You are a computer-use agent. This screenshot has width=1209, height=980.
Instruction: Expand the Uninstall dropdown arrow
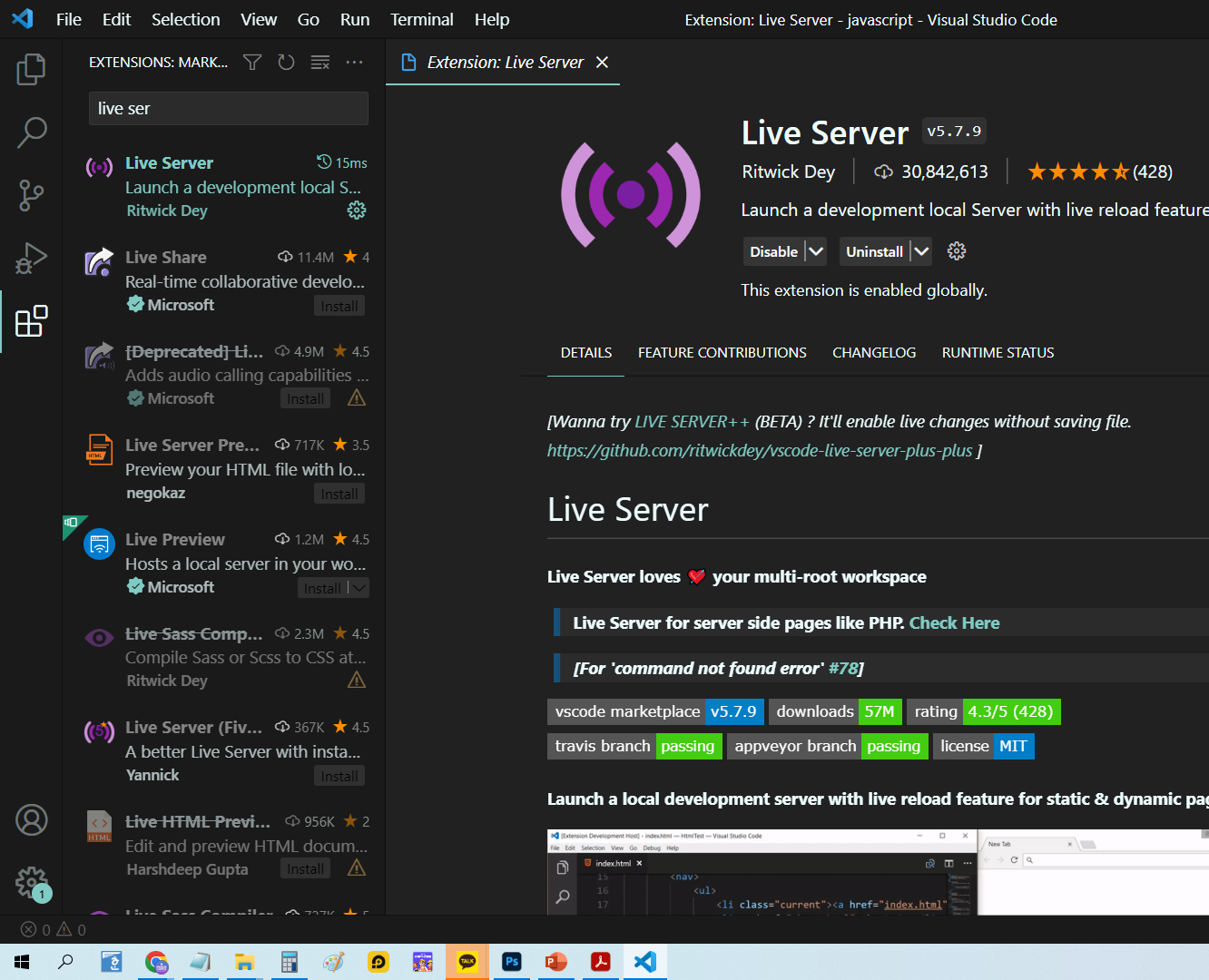coord(921,251)
